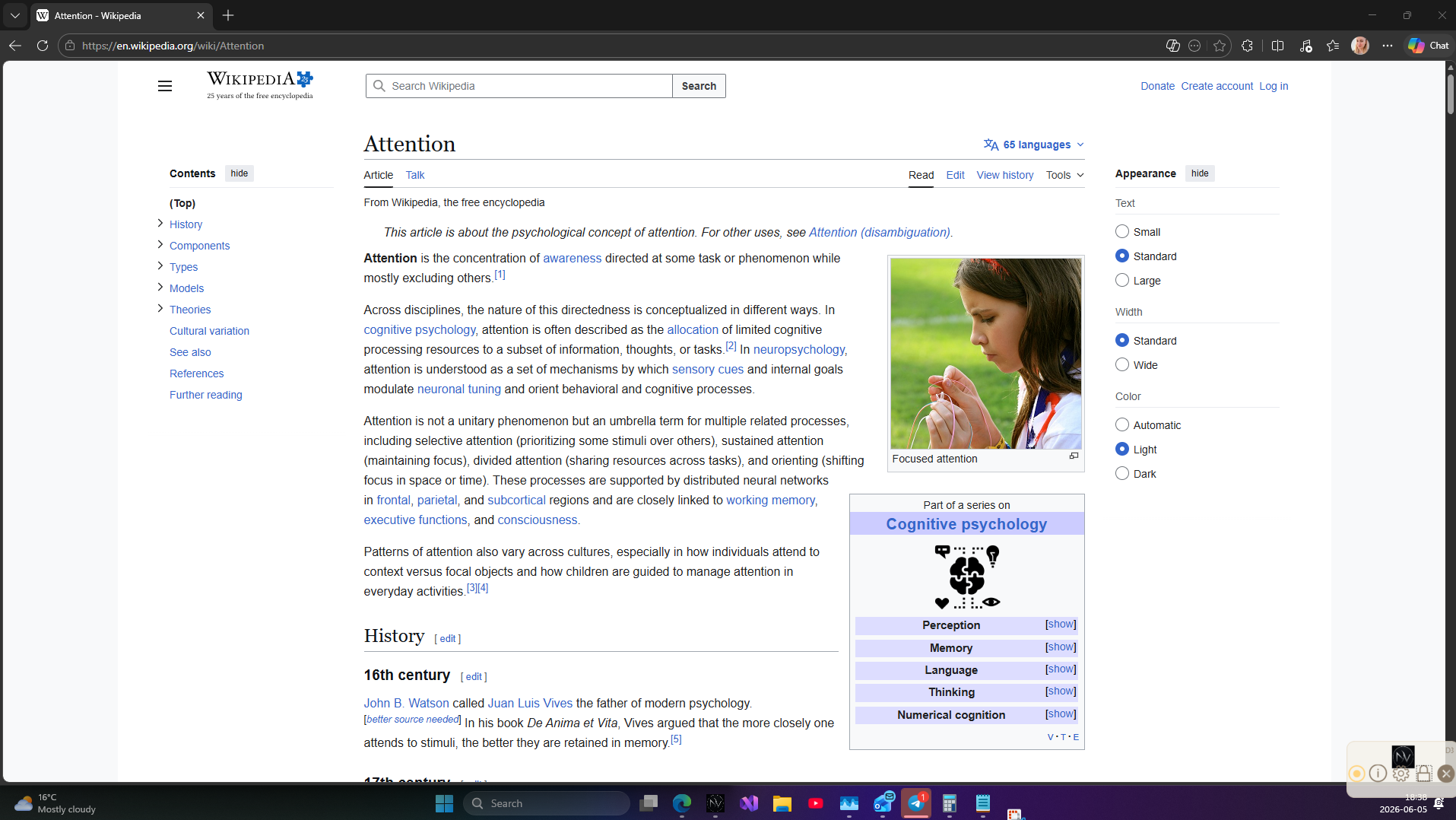Go back with the browser back arrow

pos(14,46)
